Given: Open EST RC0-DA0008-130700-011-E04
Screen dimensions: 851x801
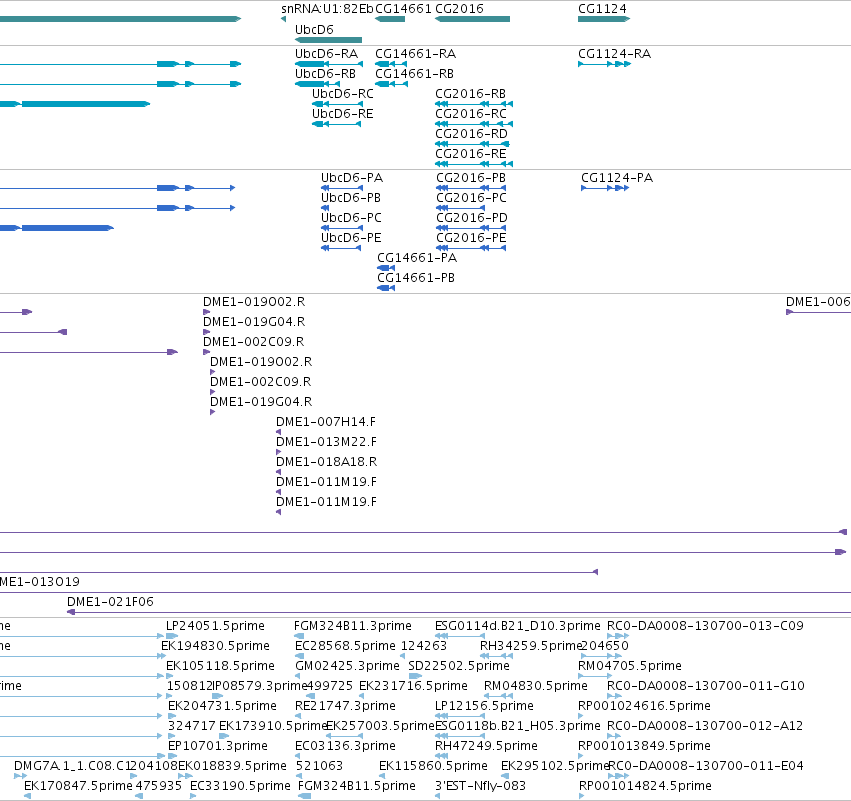Looking at the screenshot, I should pyautogui.click(x=706, y=766).
